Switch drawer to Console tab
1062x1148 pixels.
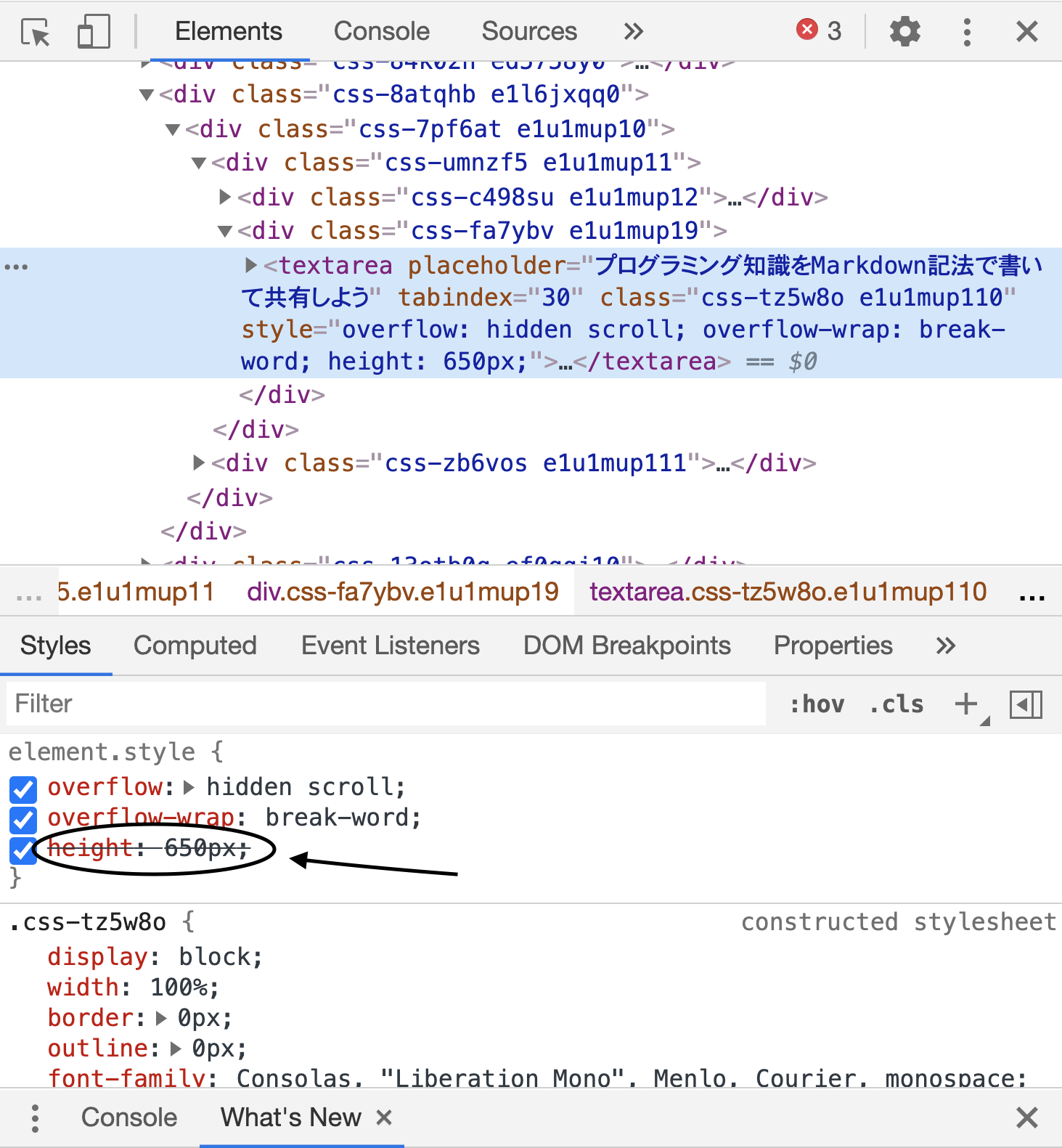click(129, 1117)
